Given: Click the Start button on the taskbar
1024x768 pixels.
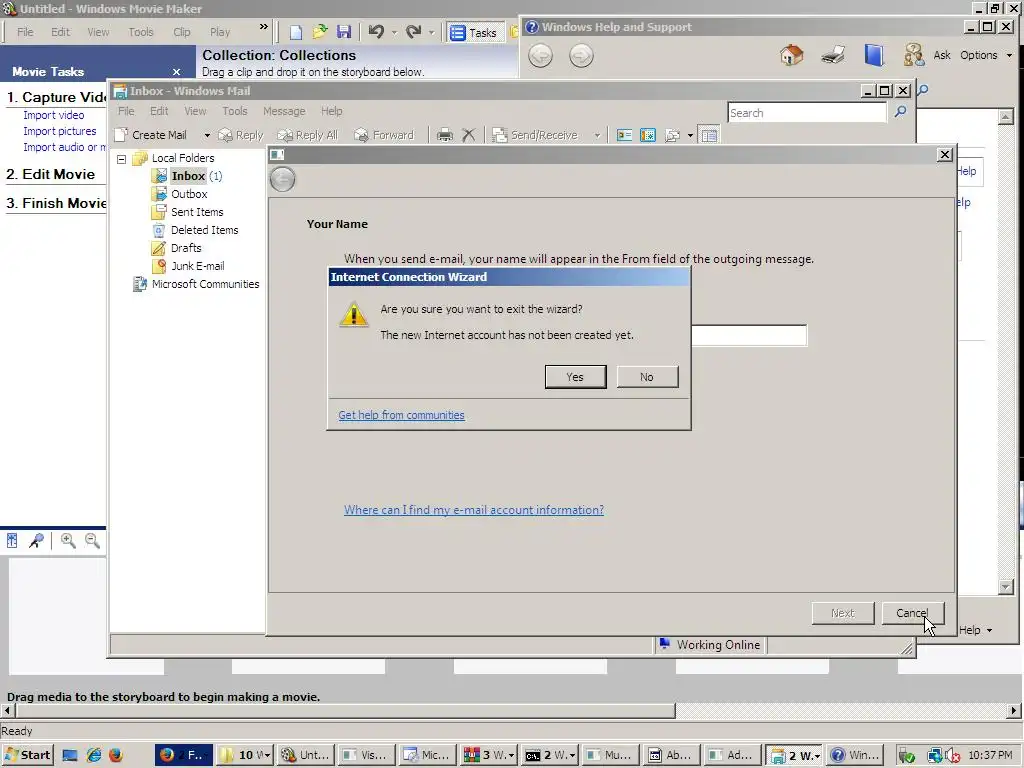Looking at the screenshot, I should point(27,755).
